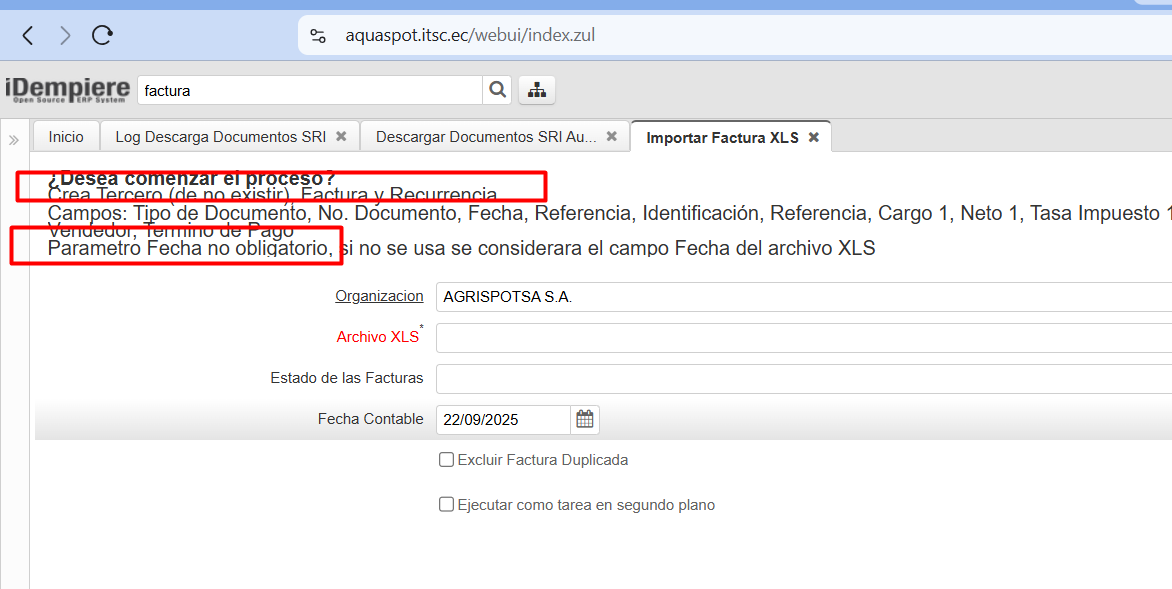Image resolution: width=1172 pixels, height=589 pixels.
Task: Enable Excluir Factura Duplicada checkbox
Action: click(447, 460)
